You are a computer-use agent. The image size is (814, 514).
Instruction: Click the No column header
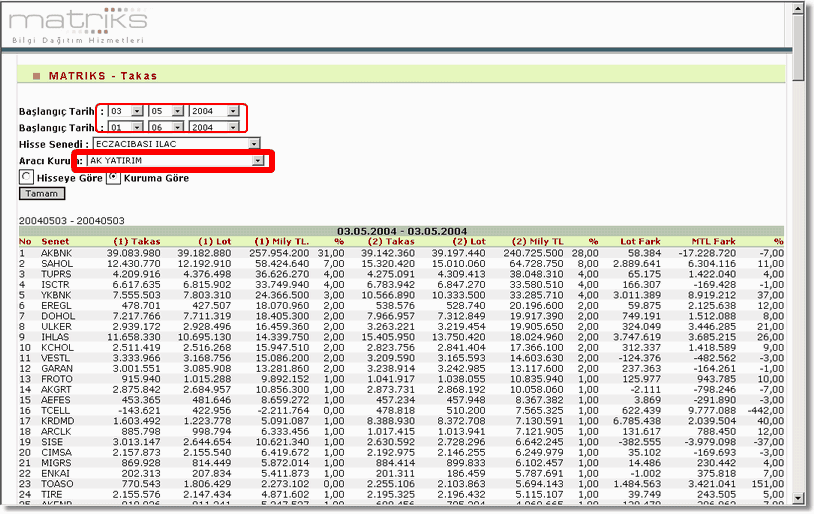pos(25,241)
